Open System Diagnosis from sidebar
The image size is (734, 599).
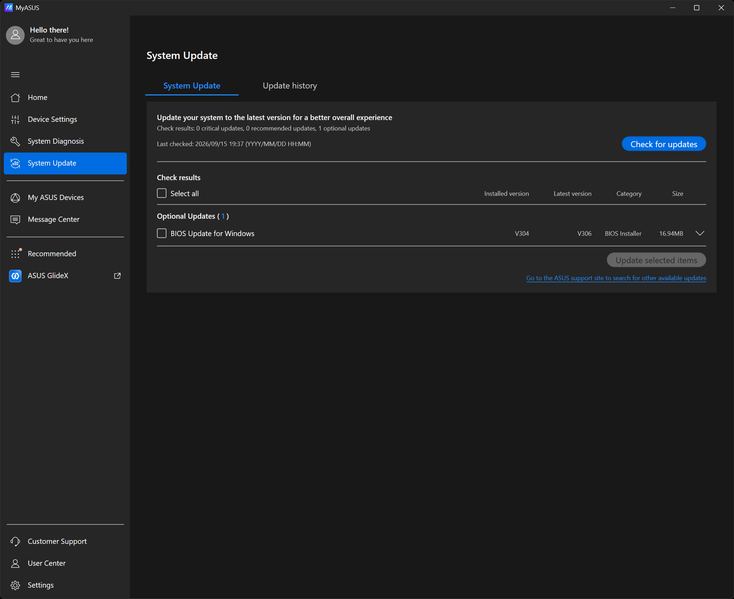(x=65, y=141)
